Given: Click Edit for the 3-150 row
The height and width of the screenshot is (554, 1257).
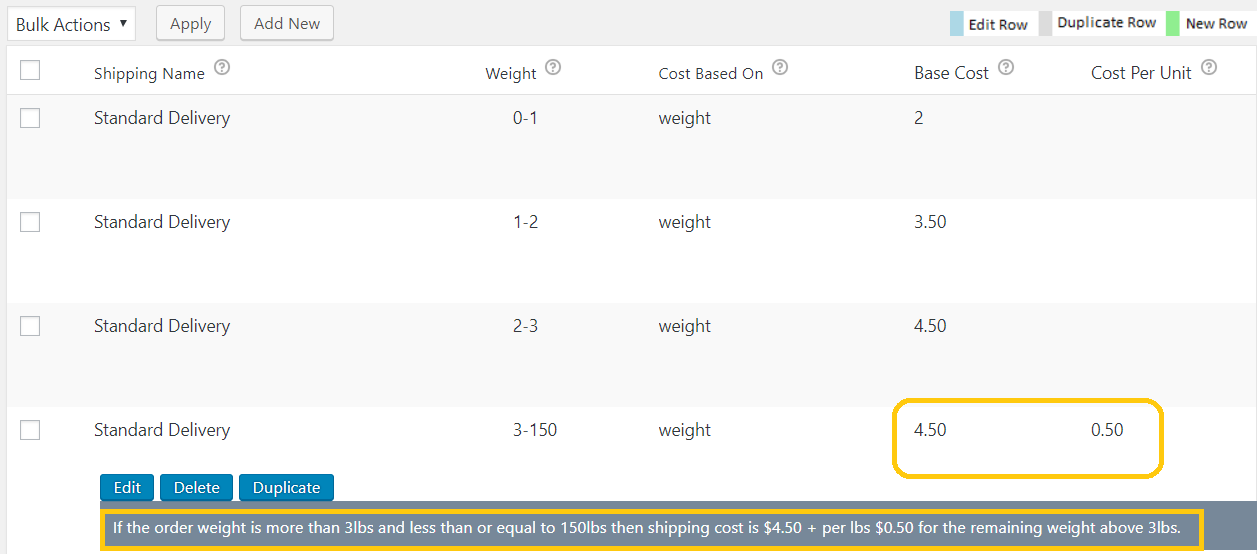Looking at the screenshot, I should [127, 487].
